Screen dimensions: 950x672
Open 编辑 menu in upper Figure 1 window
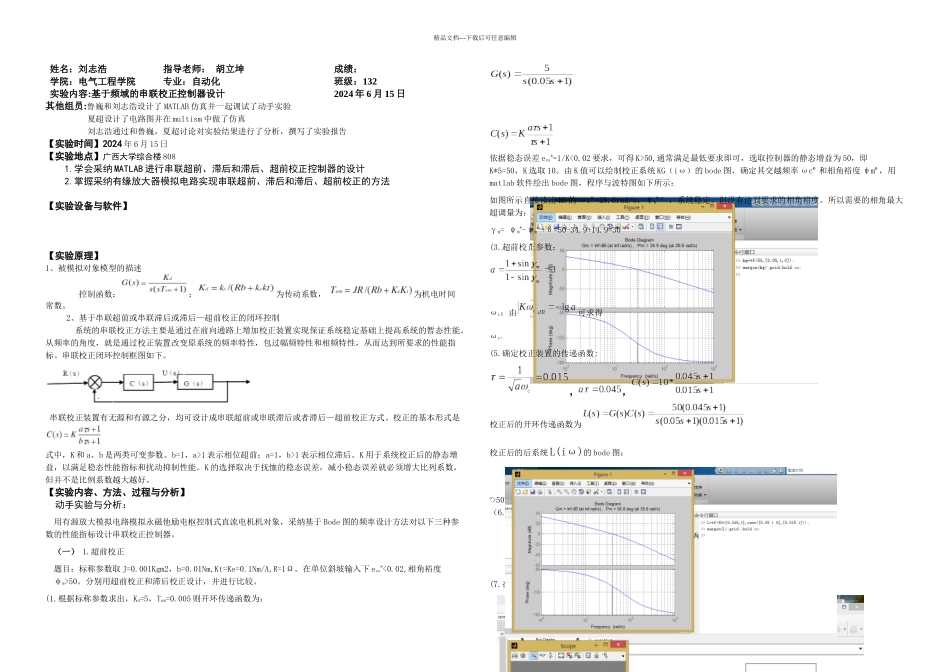[565, 218]
